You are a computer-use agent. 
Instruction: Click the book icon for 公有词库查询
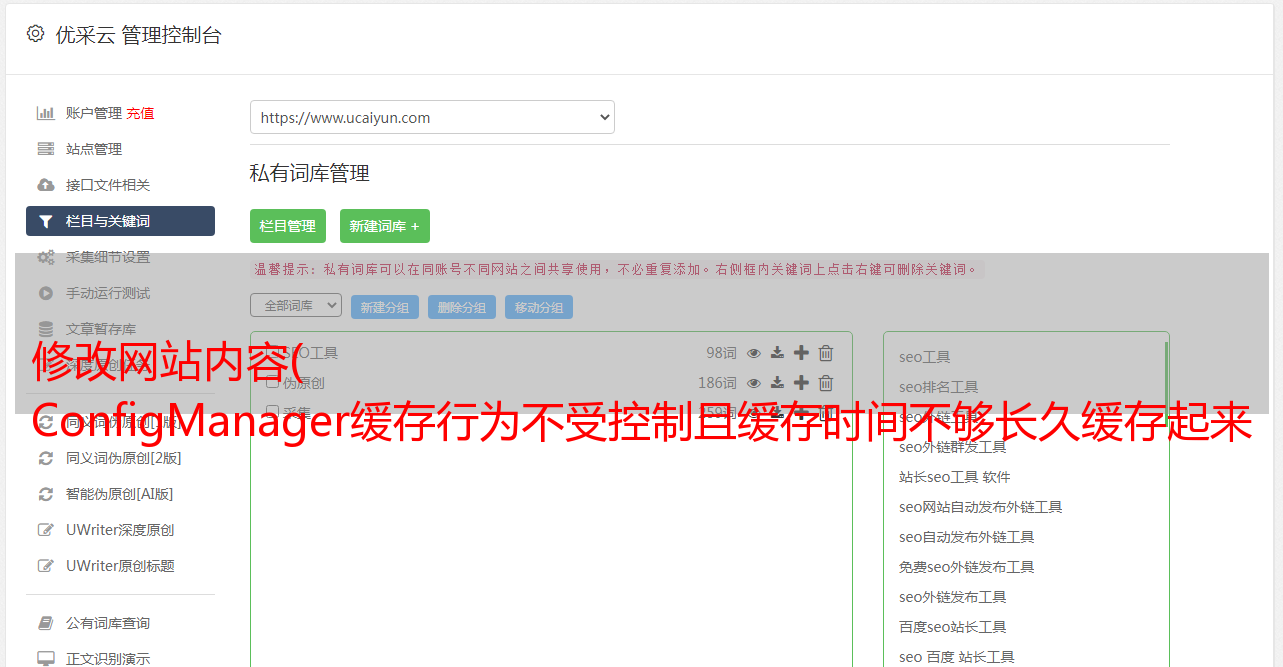coord(46,623)
